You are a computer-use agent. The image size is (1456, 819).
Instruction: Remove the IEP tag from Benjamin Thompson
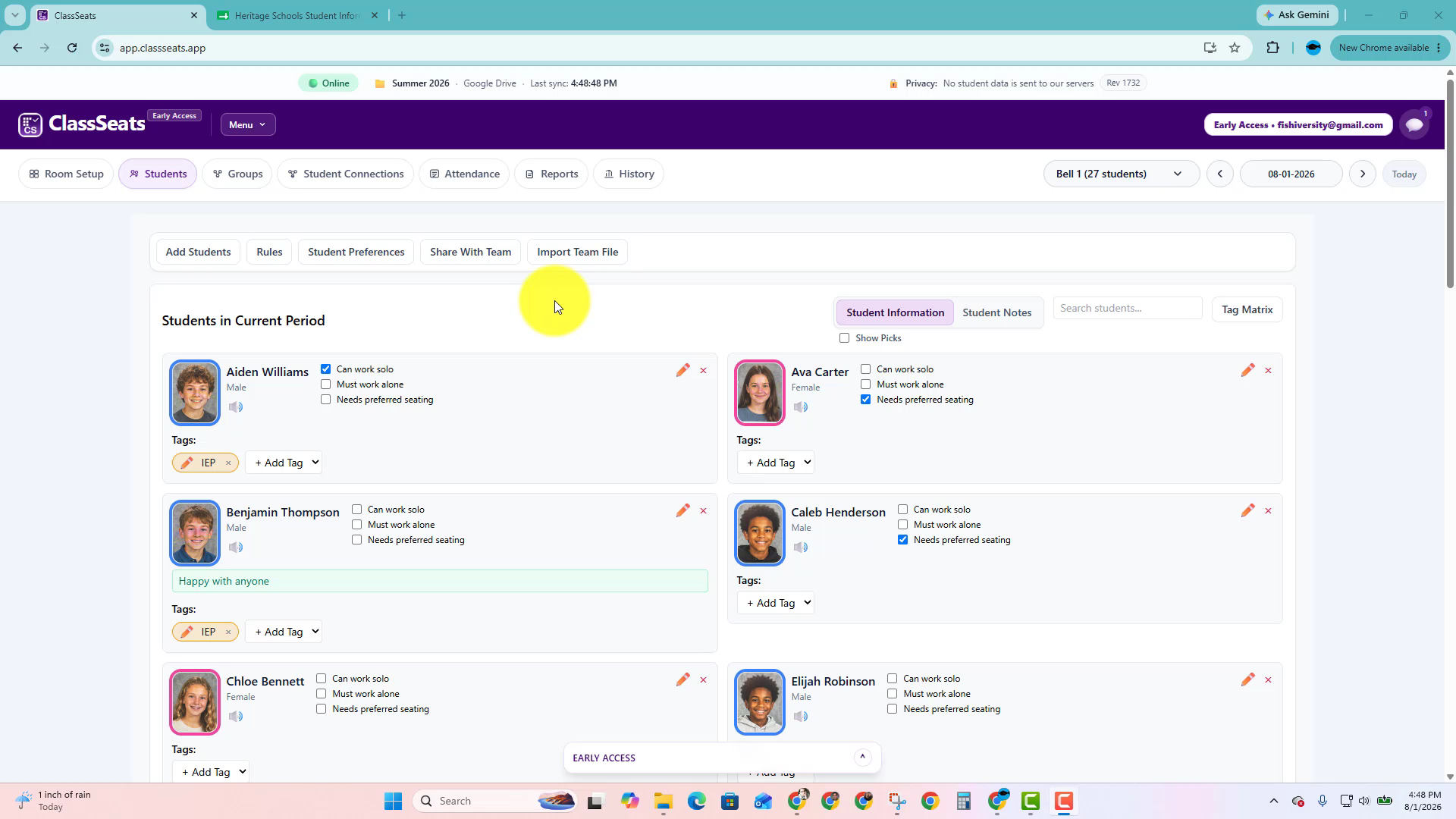[228, 632]
